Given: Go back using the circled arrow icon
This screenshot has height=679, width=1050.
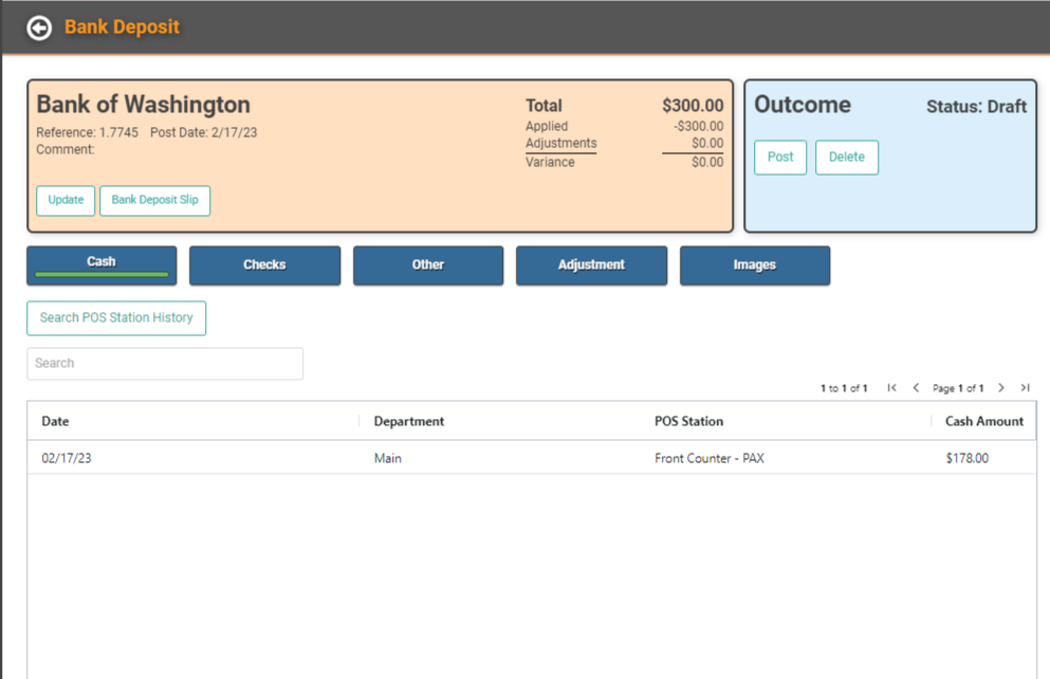Looking at the screenshot, I should point(40,28).
